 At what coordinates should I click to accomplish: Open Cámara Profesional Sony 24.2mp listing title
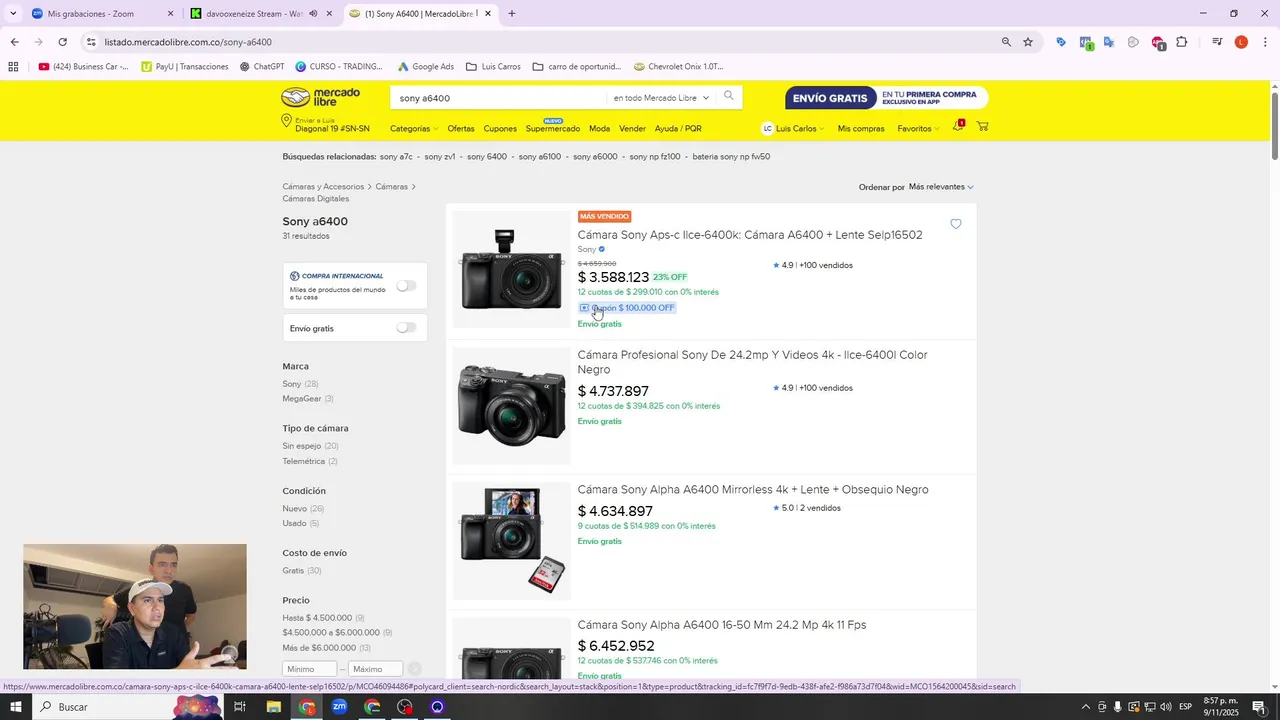pyautogui.click(x=753, y=362)
